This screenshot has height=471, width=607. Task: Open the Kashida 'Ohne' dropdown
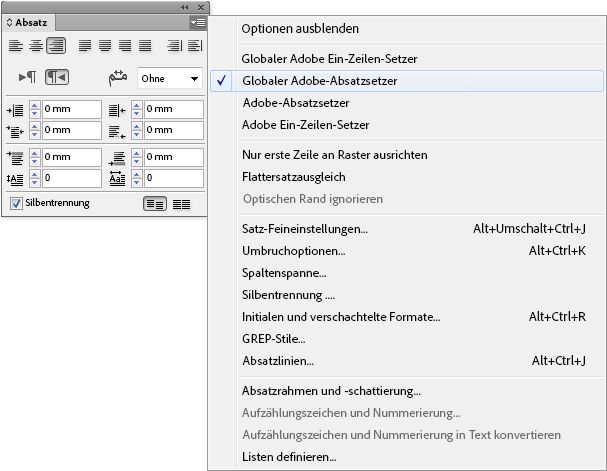point(170,79)
